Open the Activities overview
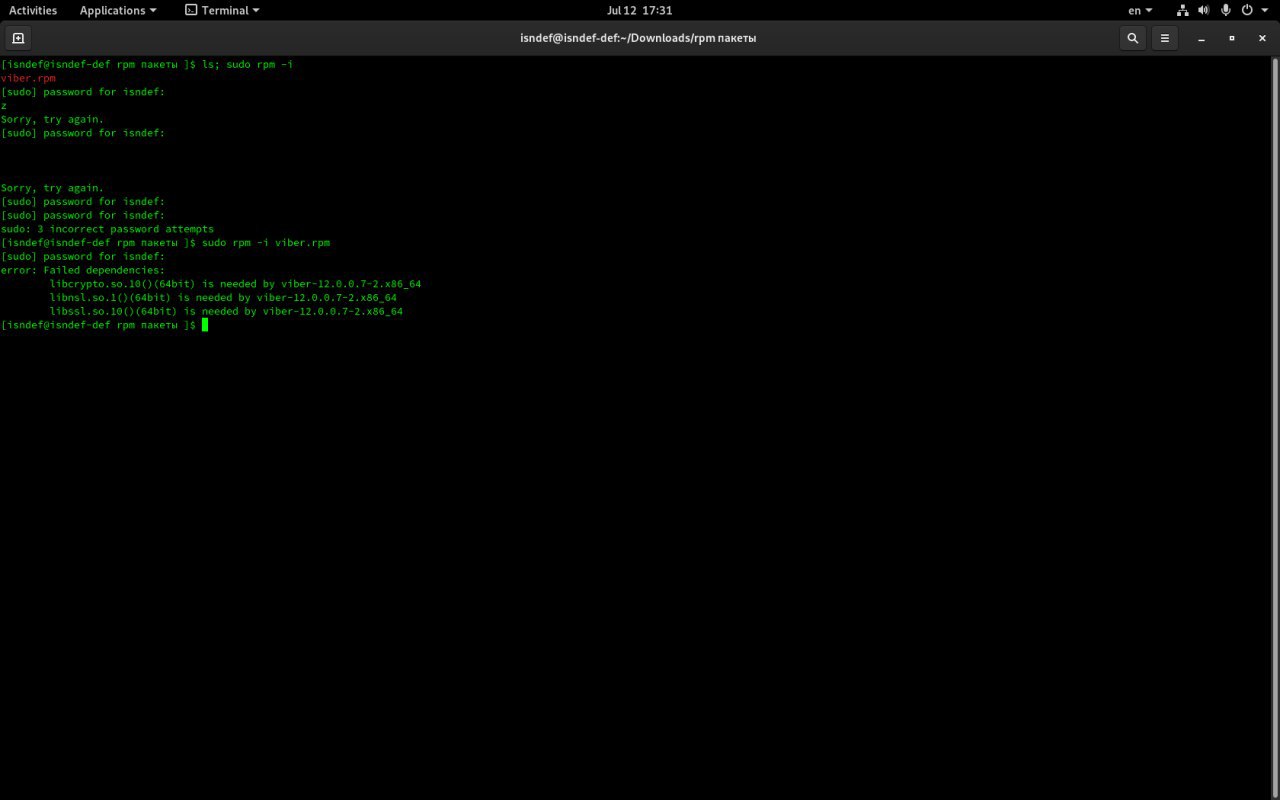The height and width of the screenshot is (800, 1280). pyautogui.click(x=33, y=10)
